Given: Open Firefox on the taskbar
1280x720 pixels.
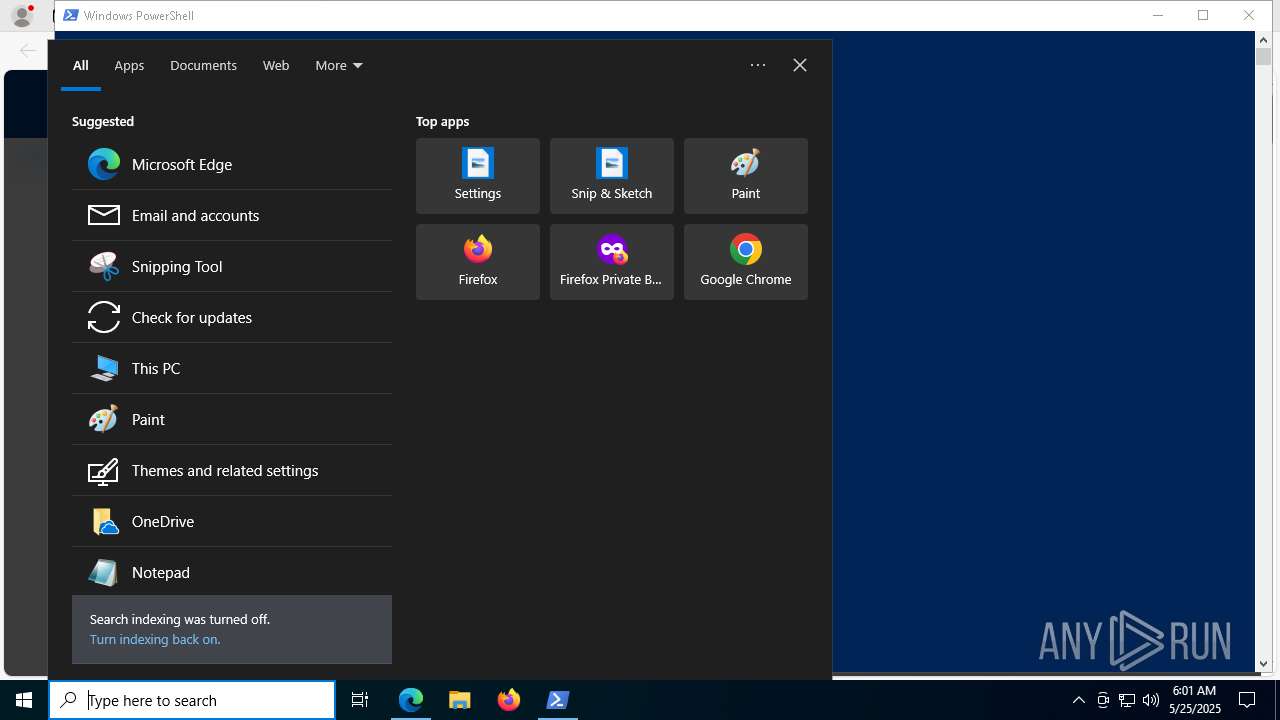Looking at the screenshot, I should pyautogui.click(x=509, y=700).
